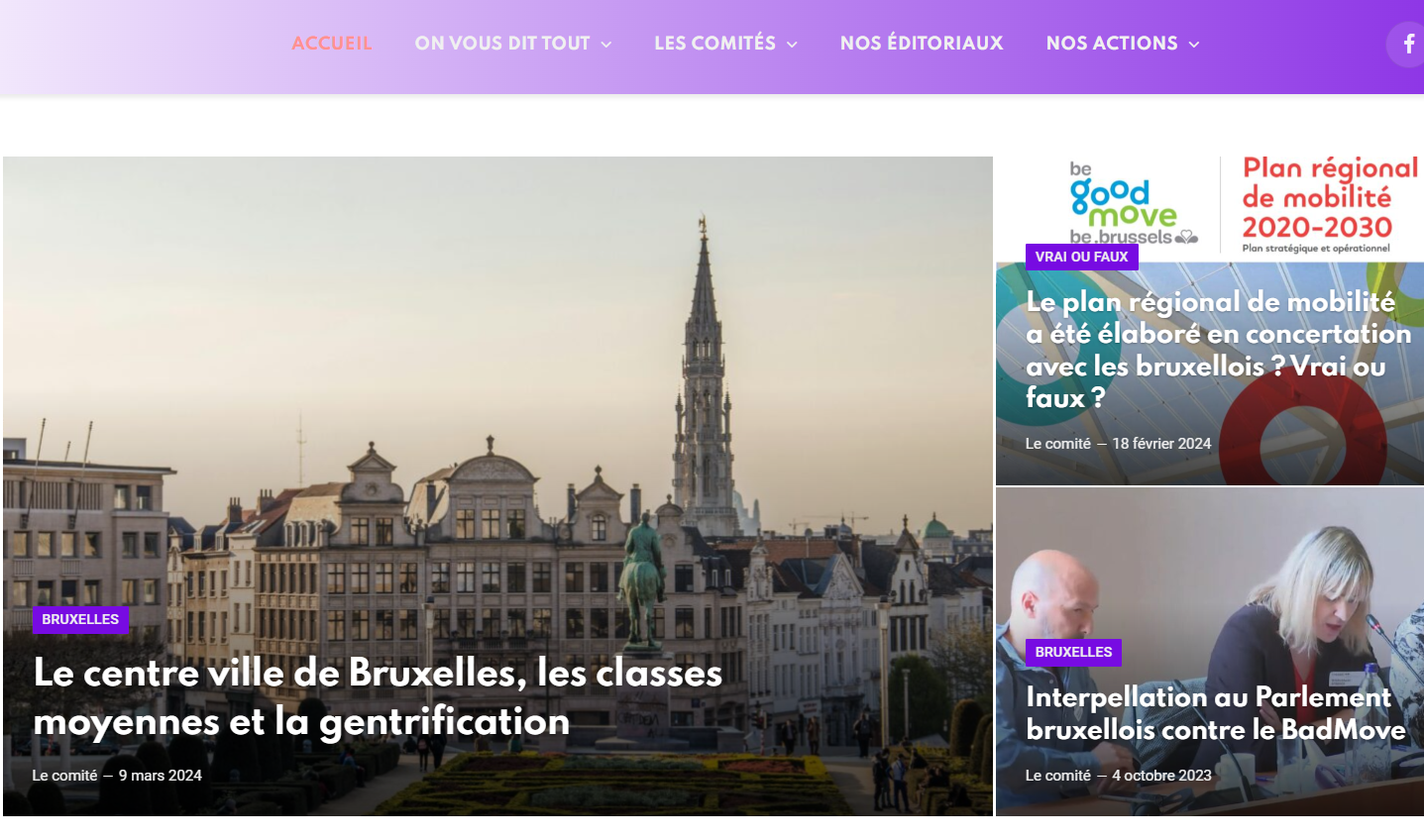Expand the NOS ACTIONS chevron

1194,45
